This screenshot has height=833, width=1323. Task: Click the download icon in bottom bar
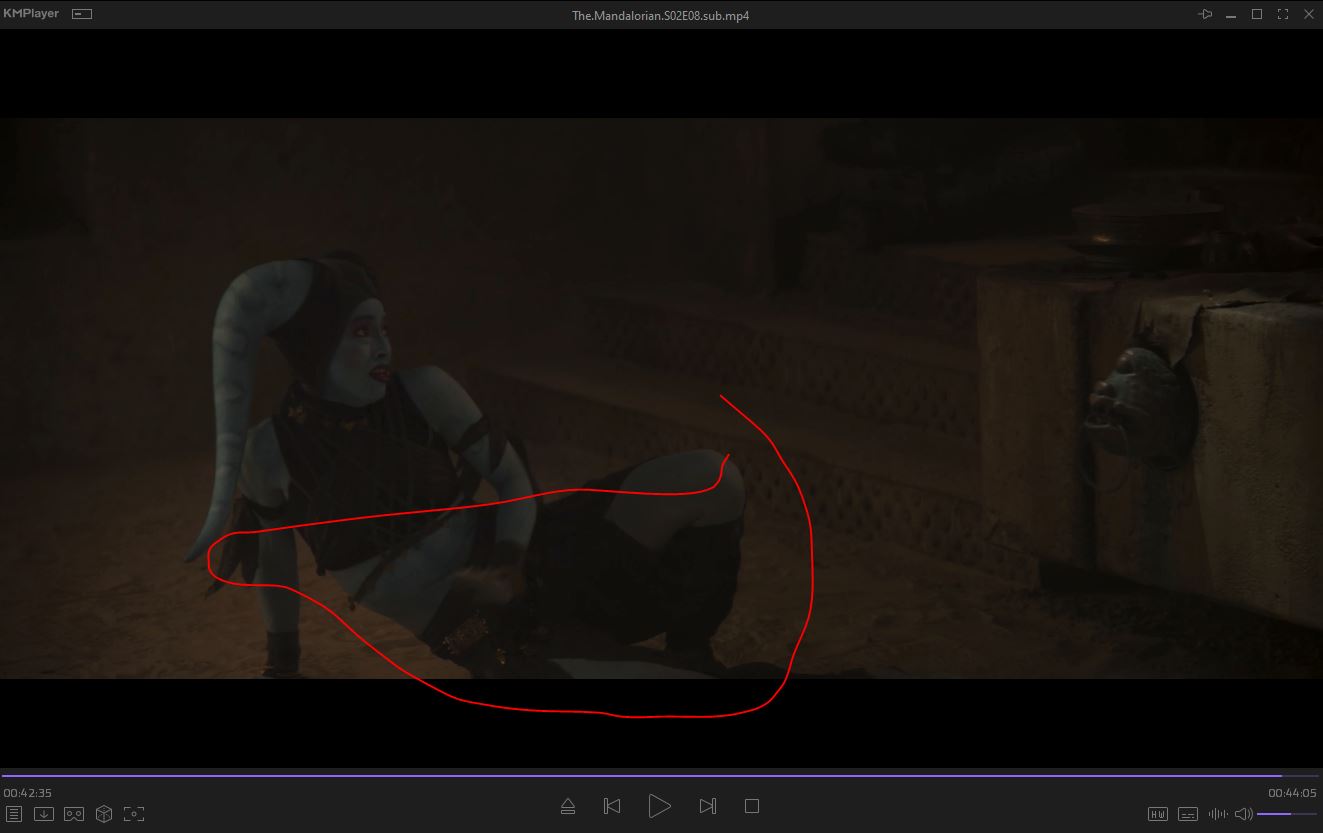click(x=43, y=814)
